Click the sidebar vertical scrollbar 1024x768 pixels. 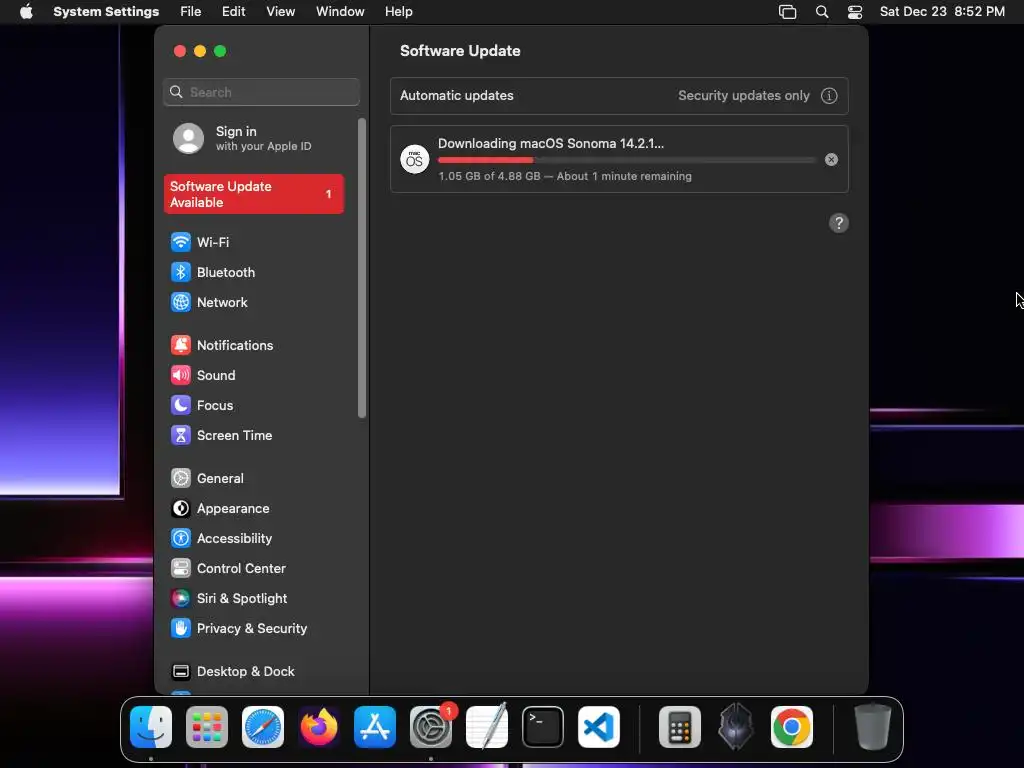click(362, 268)
